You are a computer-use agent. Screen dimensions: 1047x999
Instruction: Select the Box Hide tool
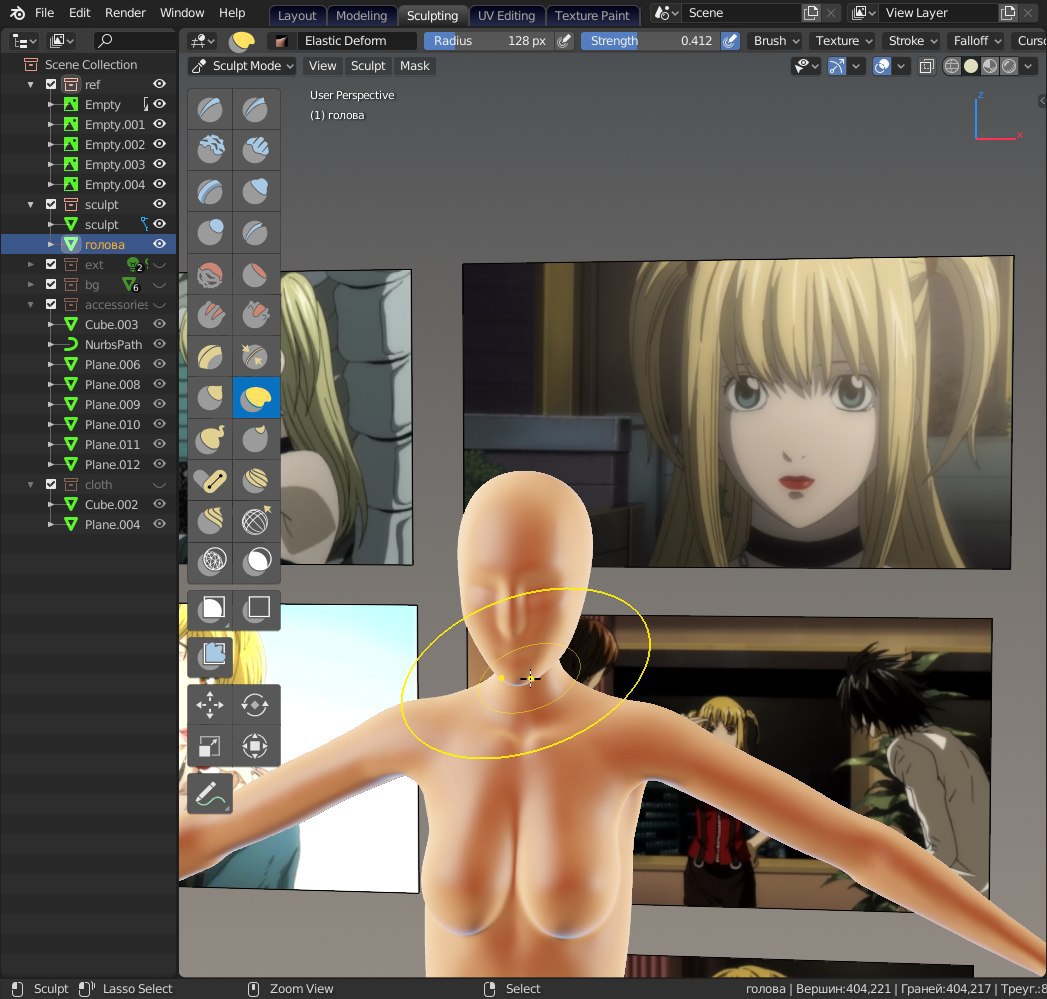pos(256,609)
